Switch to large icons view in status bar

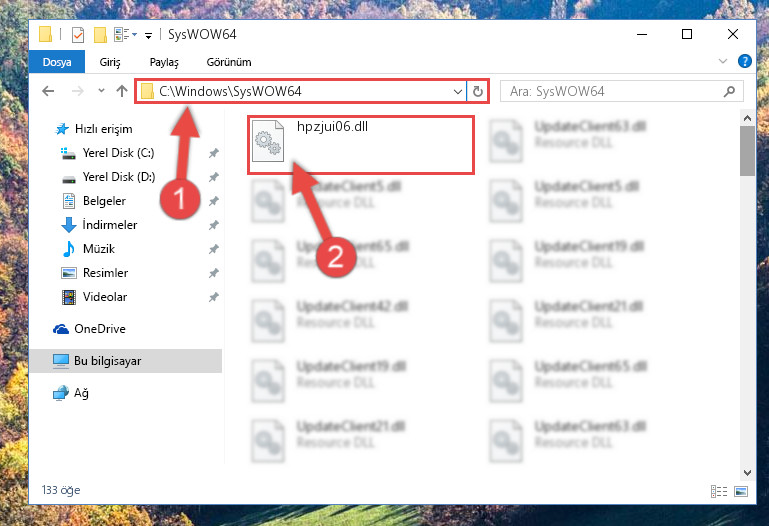(x=741, y=491)
